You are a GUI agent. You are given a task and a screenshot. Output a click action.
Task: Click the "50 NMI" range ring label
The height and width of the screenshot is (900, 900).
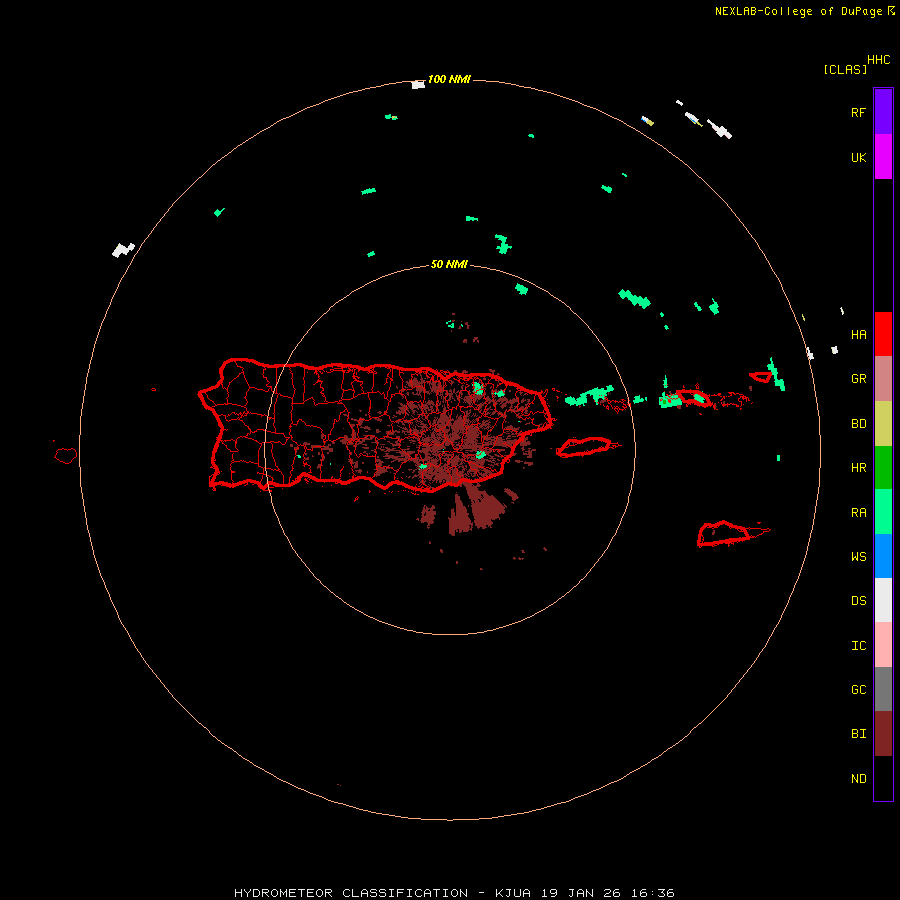pos(449,265)
